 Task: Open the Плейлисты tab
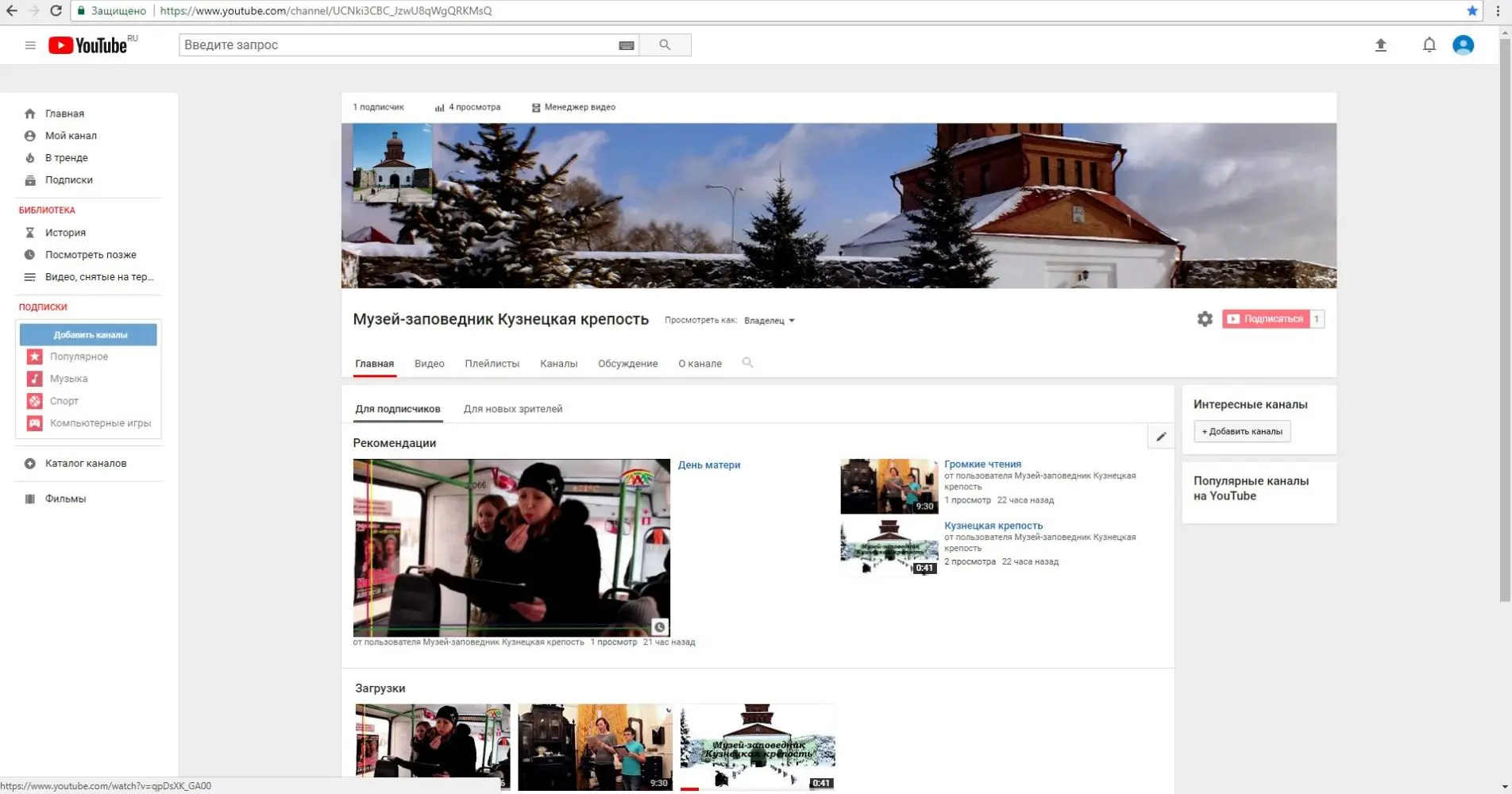492,364
